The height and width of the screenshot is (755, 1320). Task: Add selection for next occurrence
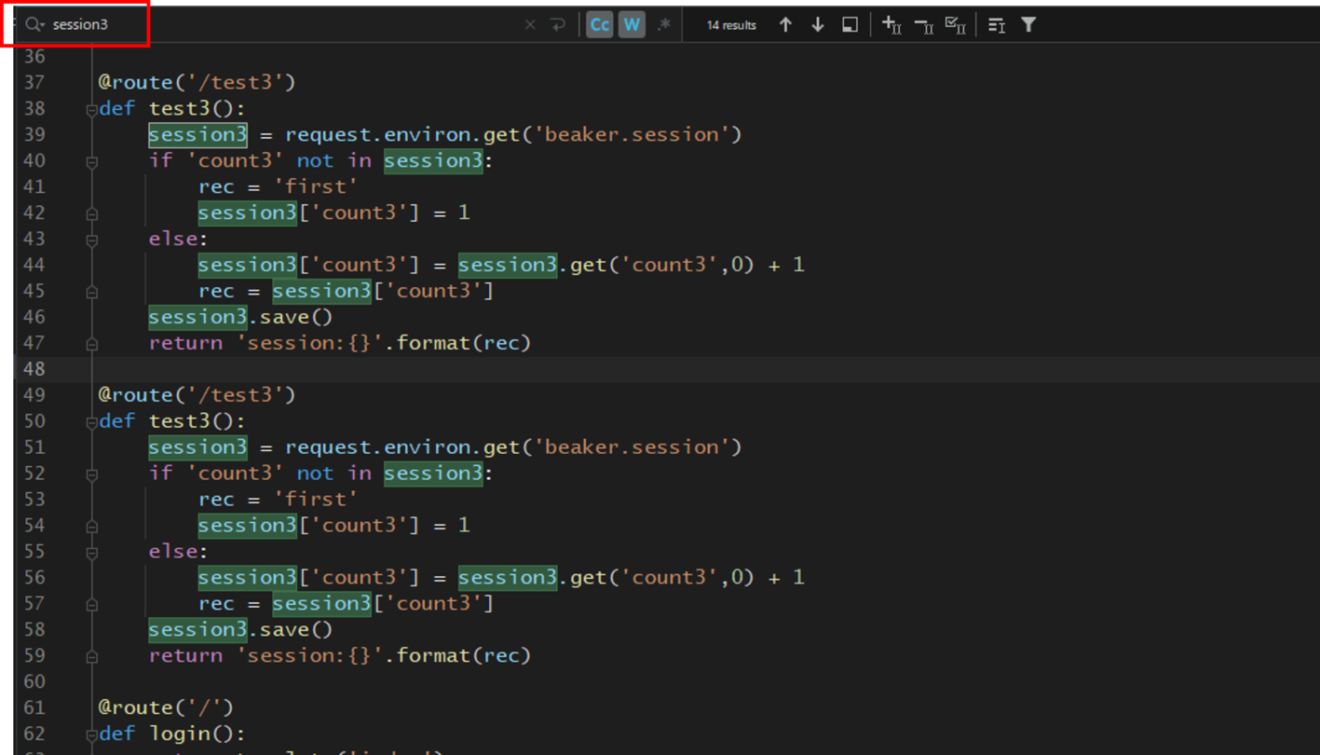pyautogui.click(x=892, y=25)
